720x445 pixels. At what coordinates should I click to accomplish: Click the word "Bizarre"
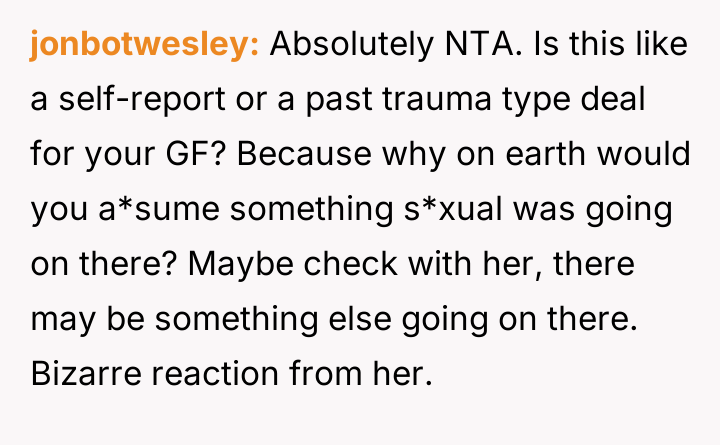point(89,376)
